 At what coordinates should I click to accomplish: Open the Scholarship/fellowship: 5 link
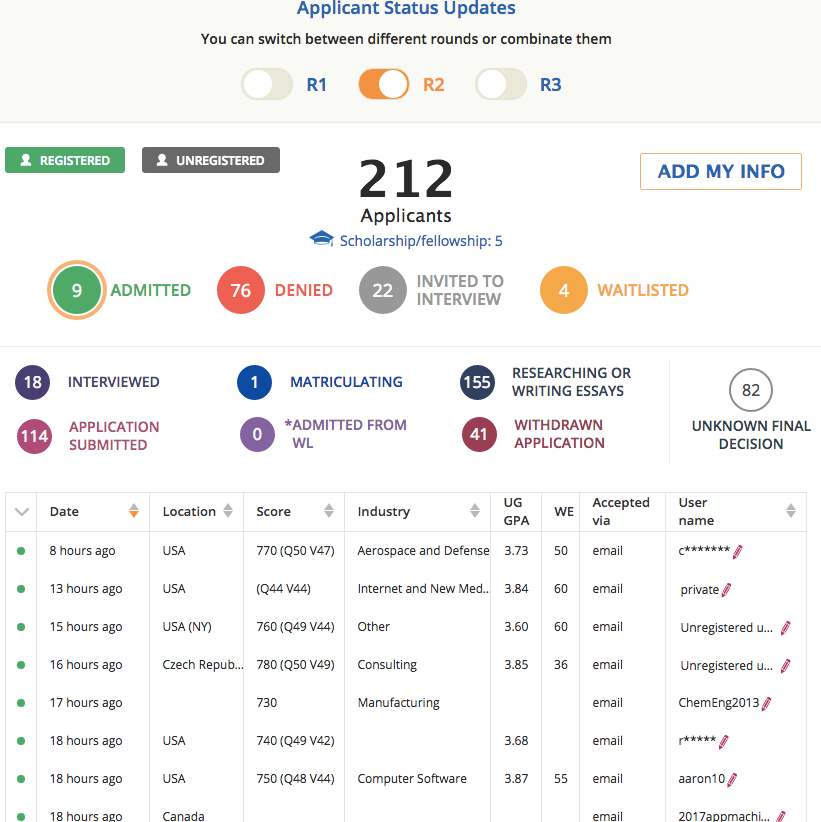[420, 241]
